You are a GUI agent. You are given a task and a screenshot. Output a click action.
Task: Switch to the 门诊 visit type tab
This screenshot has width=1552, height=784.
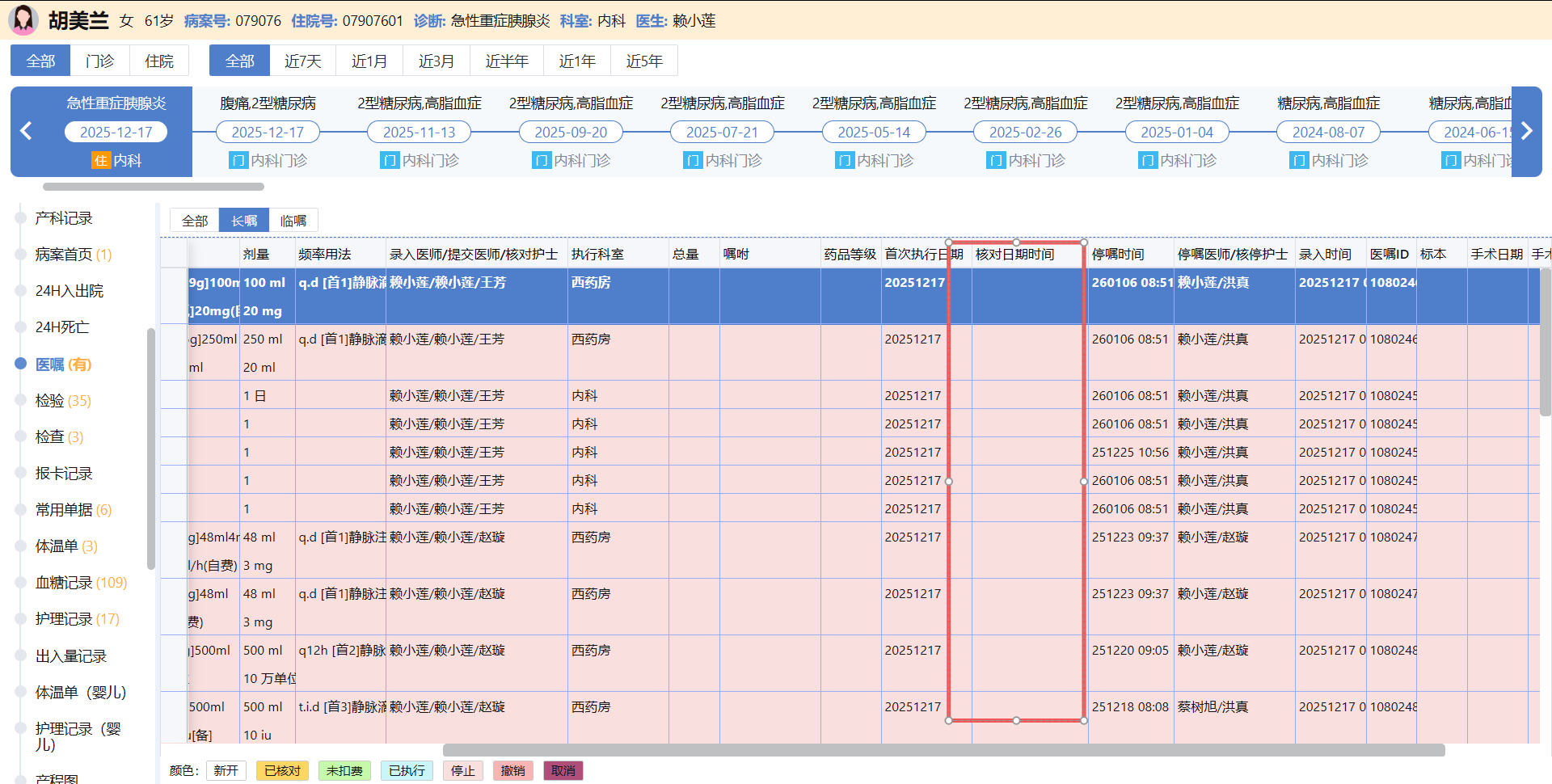[x=99, y=61]
